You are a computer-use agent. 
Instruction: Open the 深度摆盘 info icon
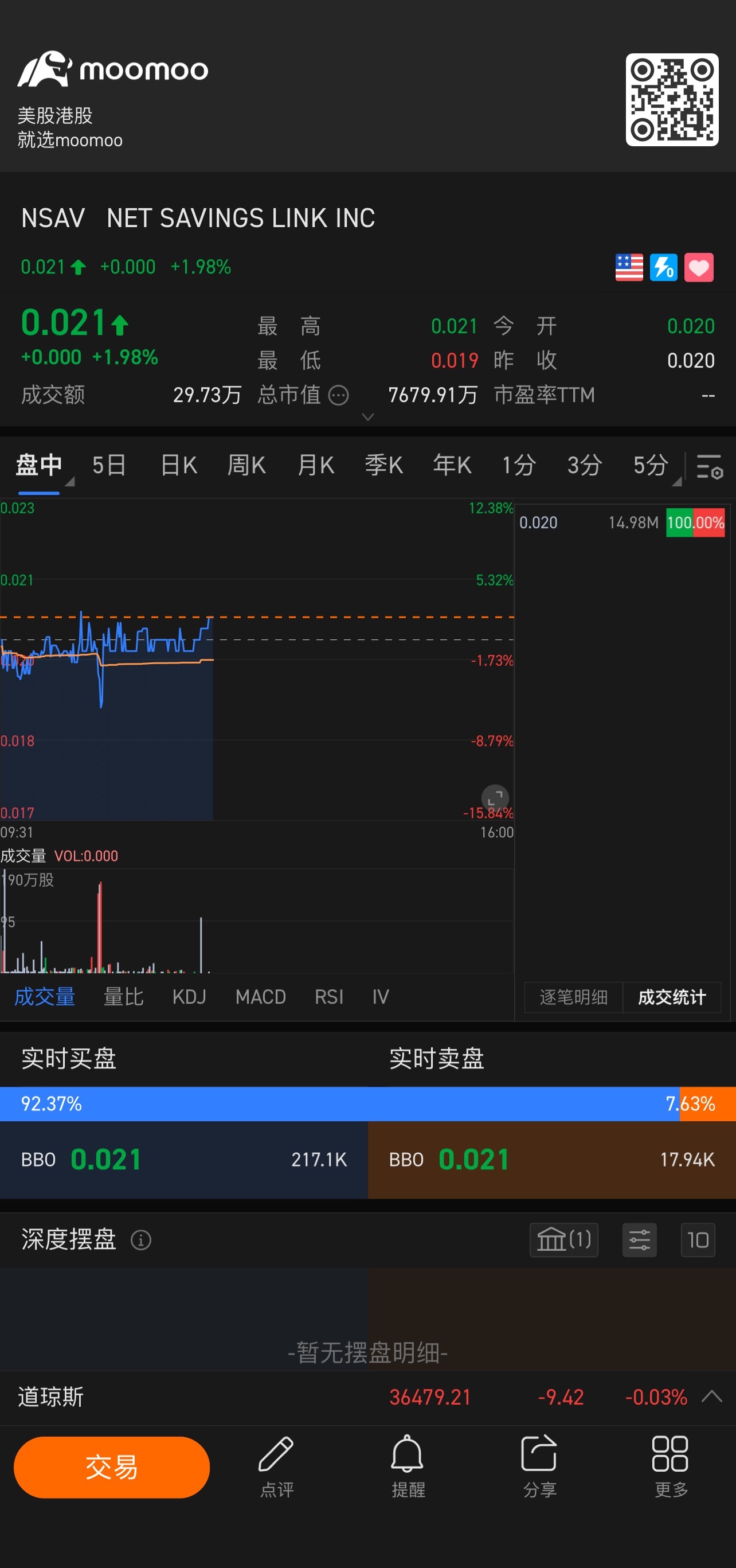(141, 1240)
